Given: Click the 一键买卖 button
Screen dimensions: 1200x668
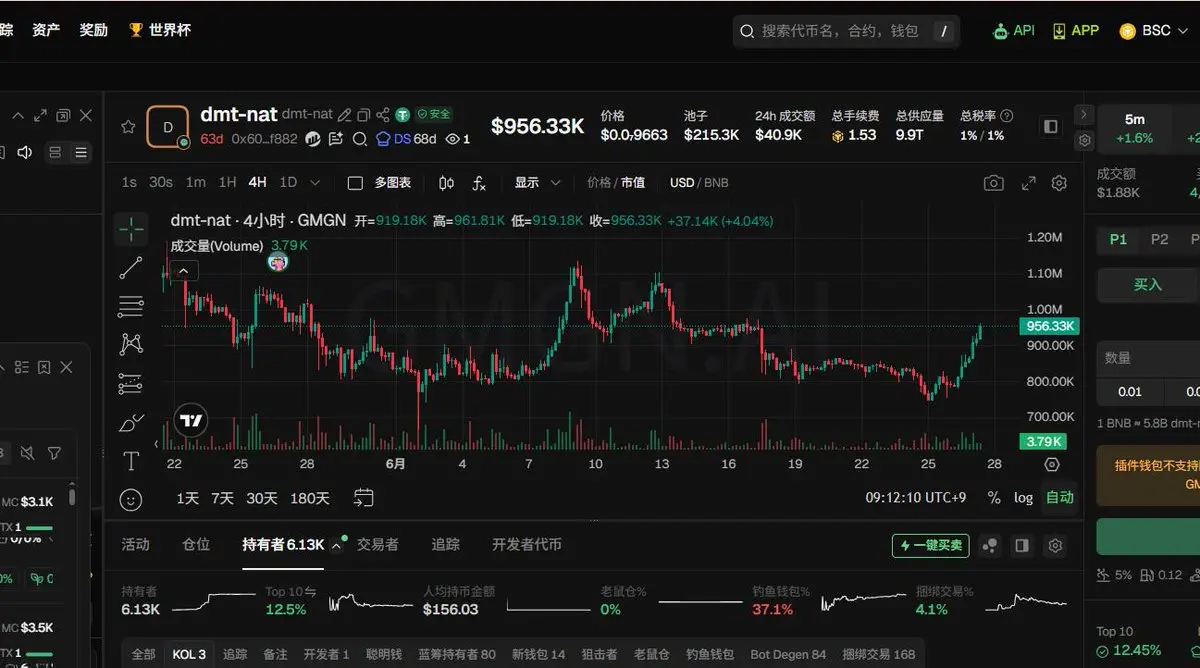Looking at the screenshot, I should (x=931, y=546).
